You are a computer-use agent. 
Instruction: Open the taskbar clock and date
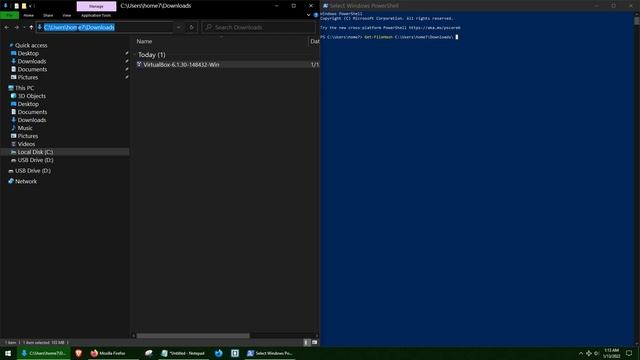611,353
